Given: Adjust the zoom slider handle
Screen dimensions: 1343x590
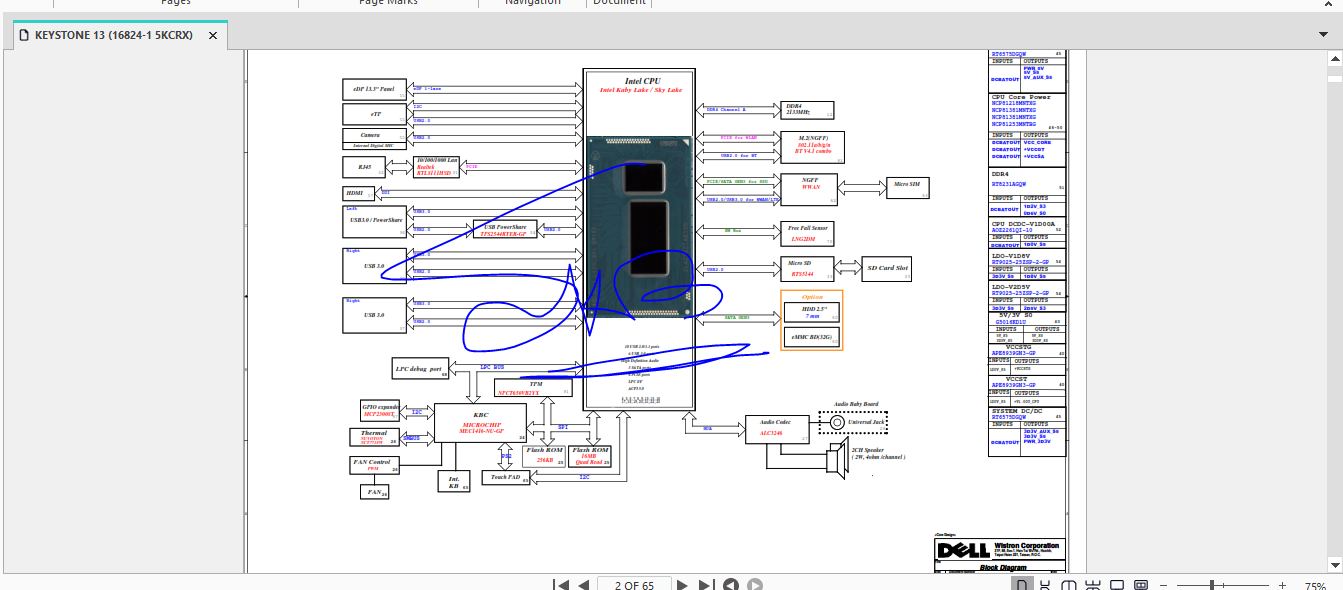Looking at the screenshot, I should click(x=1212, y=585).
